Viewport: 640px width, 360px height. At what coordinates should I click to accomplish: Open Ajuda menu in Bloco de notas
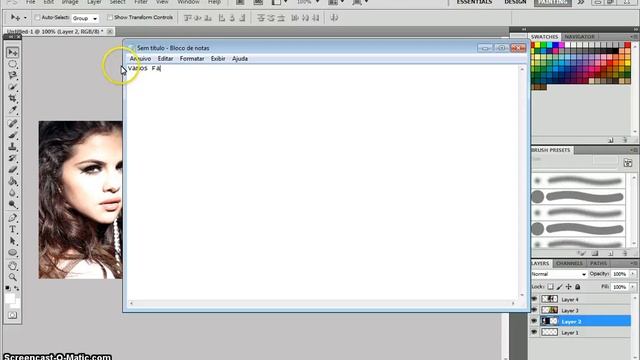[x=240, y=59]
